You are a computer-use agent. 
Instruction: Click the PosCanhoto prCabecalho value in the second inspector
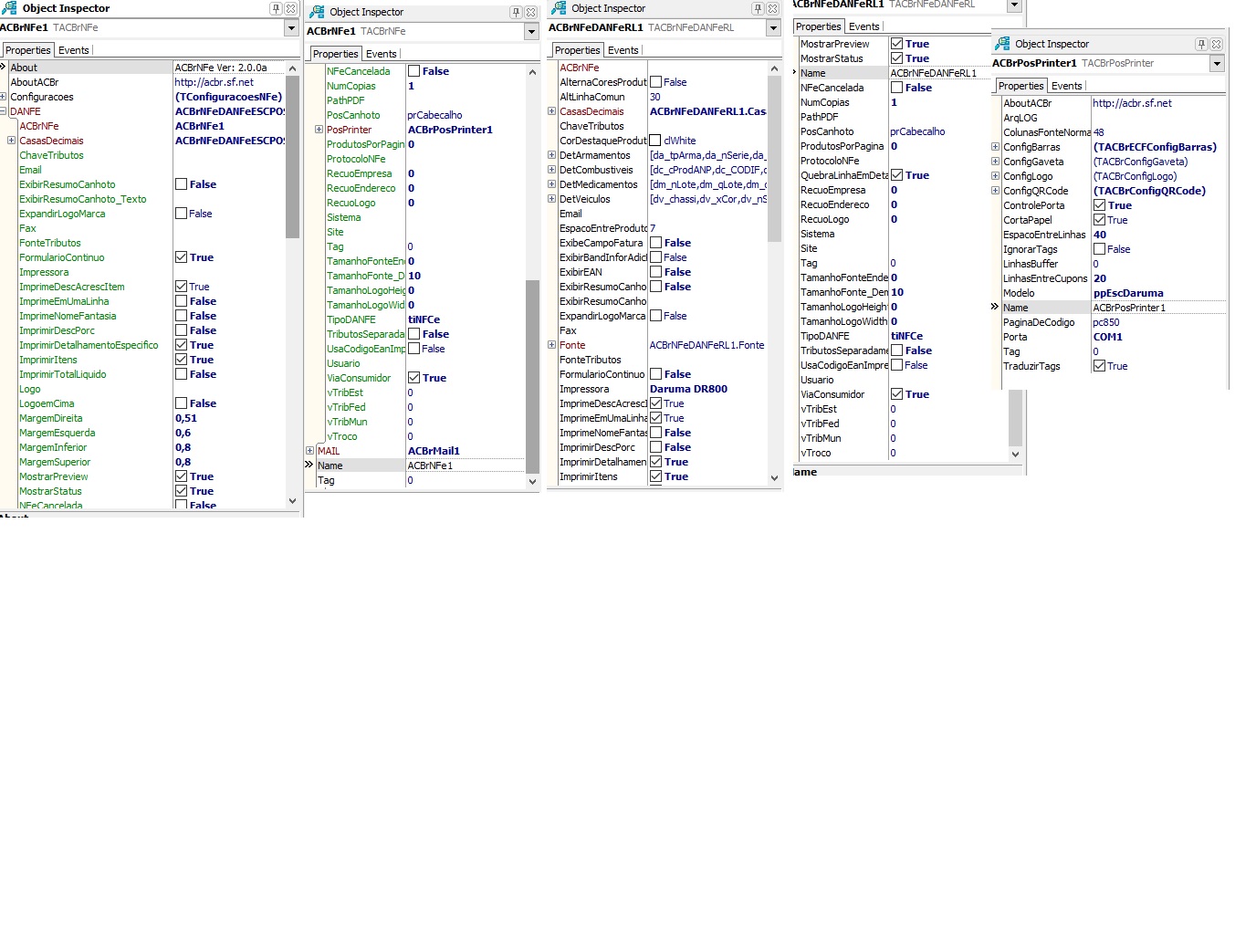coord(434,115)
